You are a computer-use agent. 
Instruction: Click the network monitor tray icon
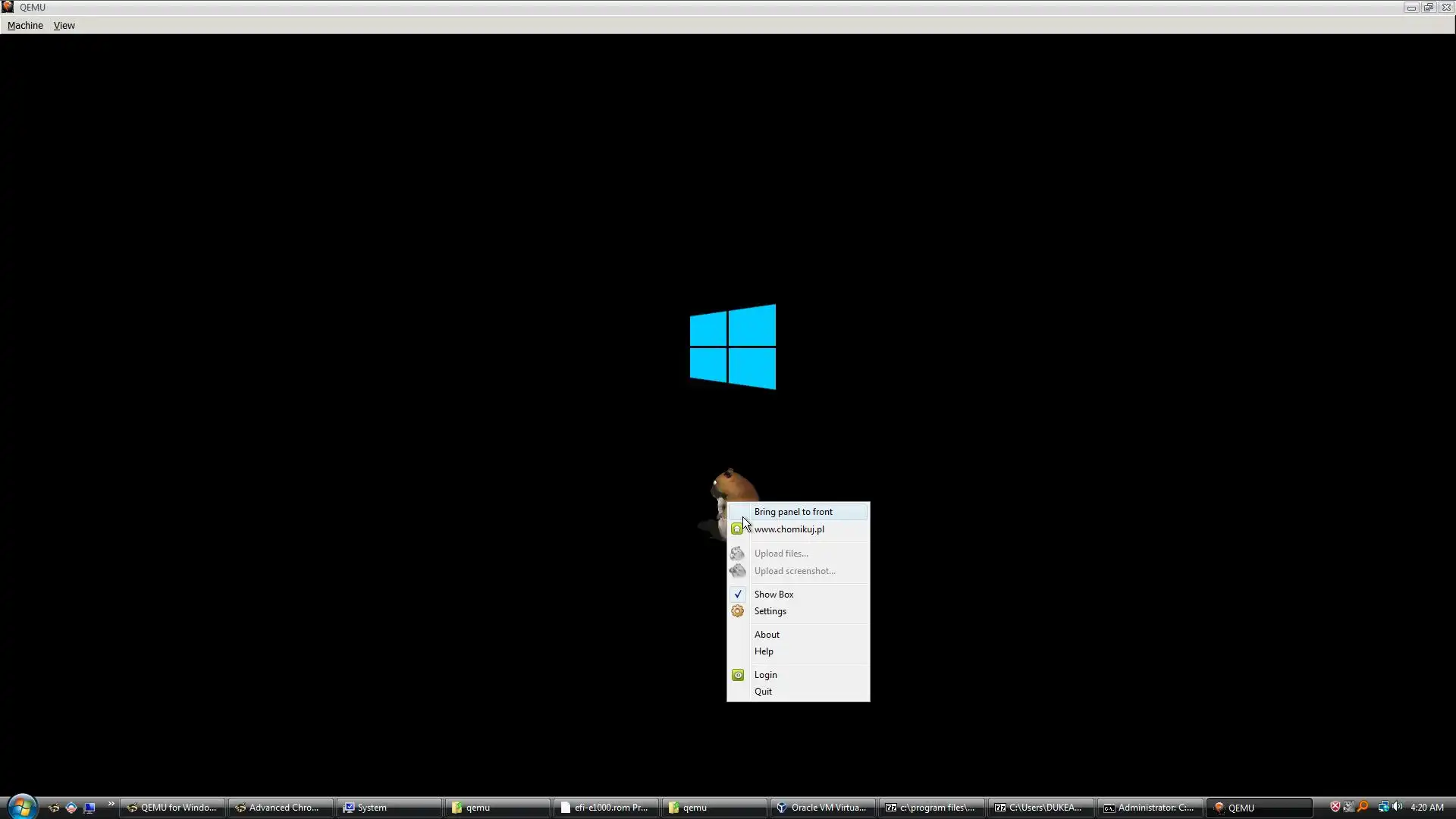pos(1383,807)
